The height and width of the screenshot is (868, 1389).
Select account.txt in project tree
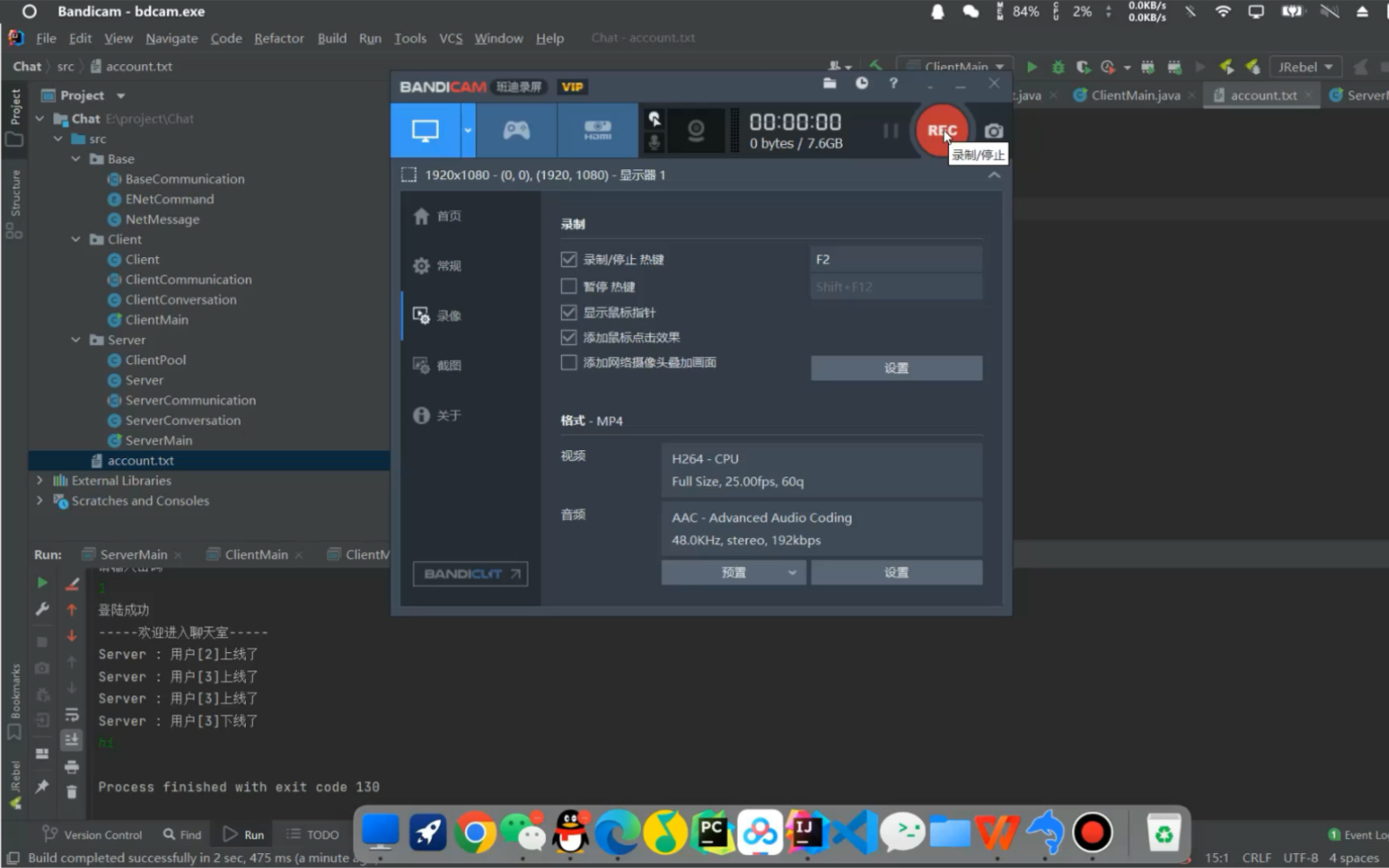140,461
